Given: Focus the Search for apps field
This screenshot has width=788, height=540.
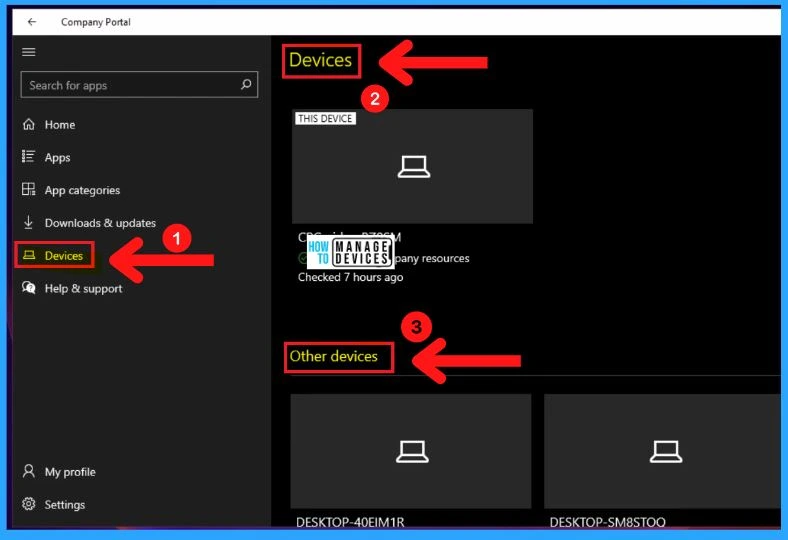Looking at the screenshot, I should click(139, 84).
